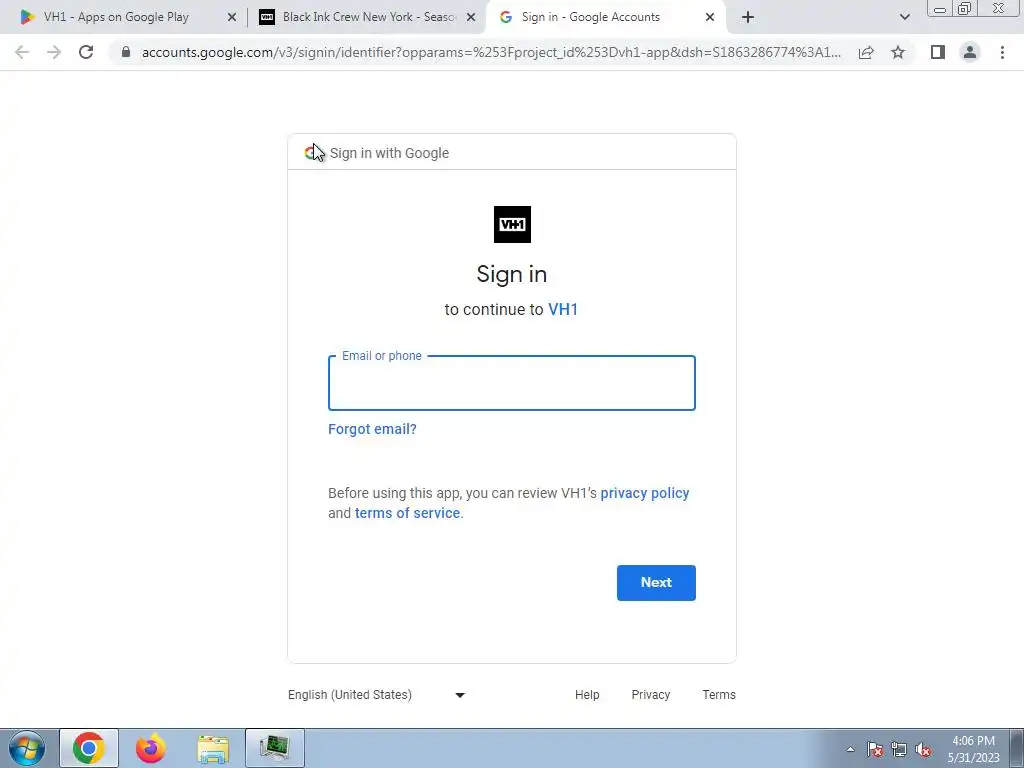
Task: Restore down the Chrome window
Action: [964, 8]
